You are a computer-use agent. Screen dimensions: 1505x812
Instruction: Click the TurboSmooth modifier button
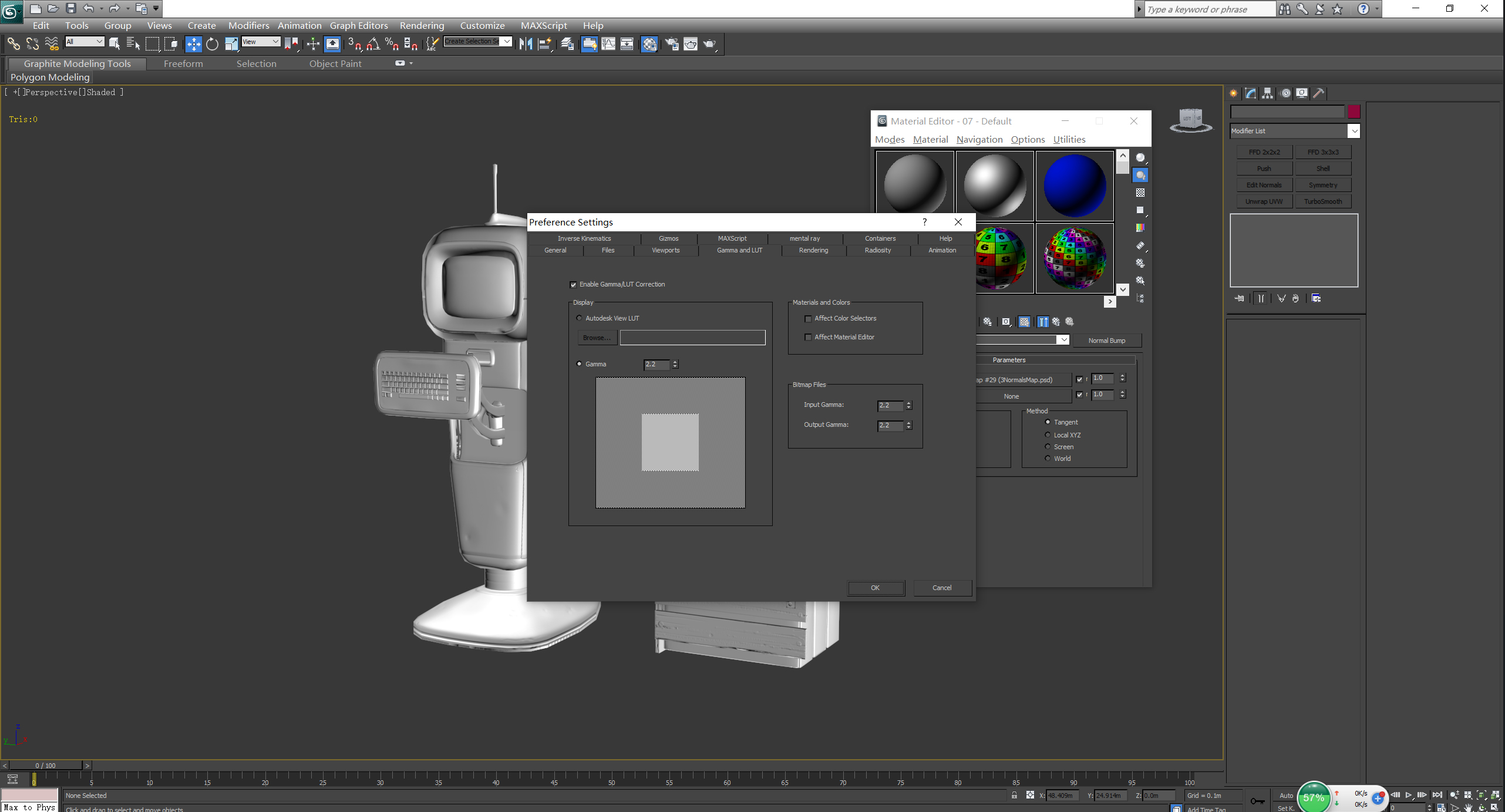1322,201
